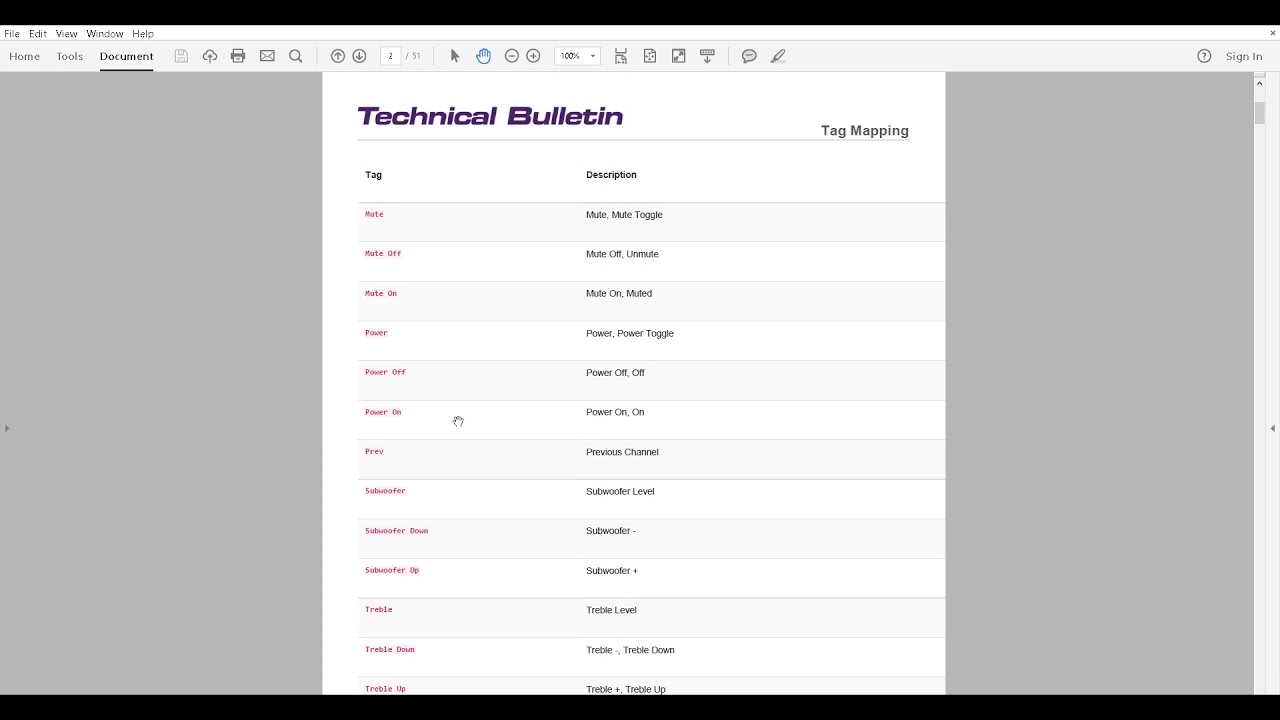Screen dimensions: 1280x720
Task: Click 'Previous Channel' description
Action: click(622, 452)
